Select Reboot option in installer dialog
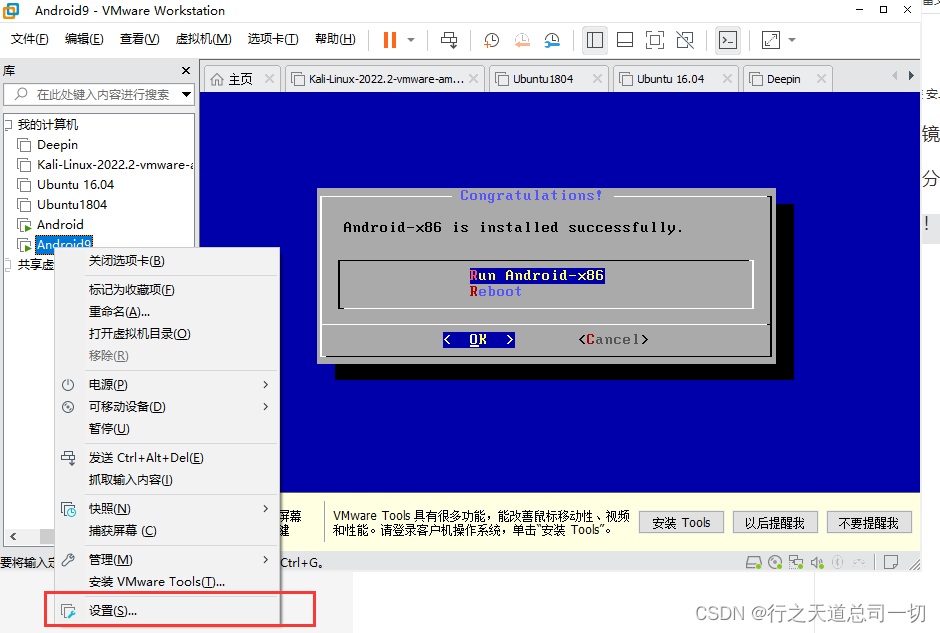This screenshot has width=940, height=633. [x=496, y=292]
